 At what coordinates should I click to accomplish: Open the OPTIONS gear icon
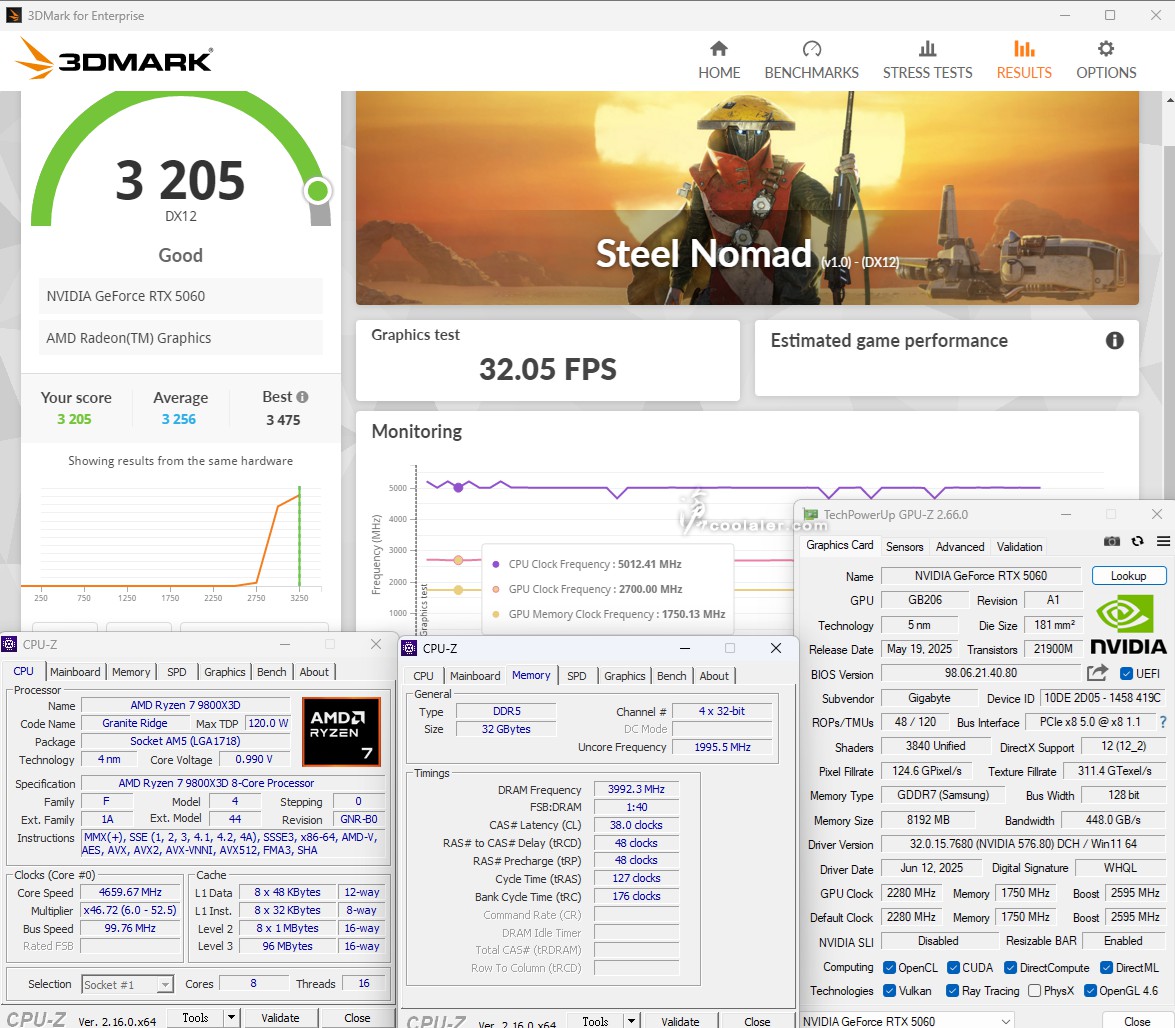coord(1106,49)
